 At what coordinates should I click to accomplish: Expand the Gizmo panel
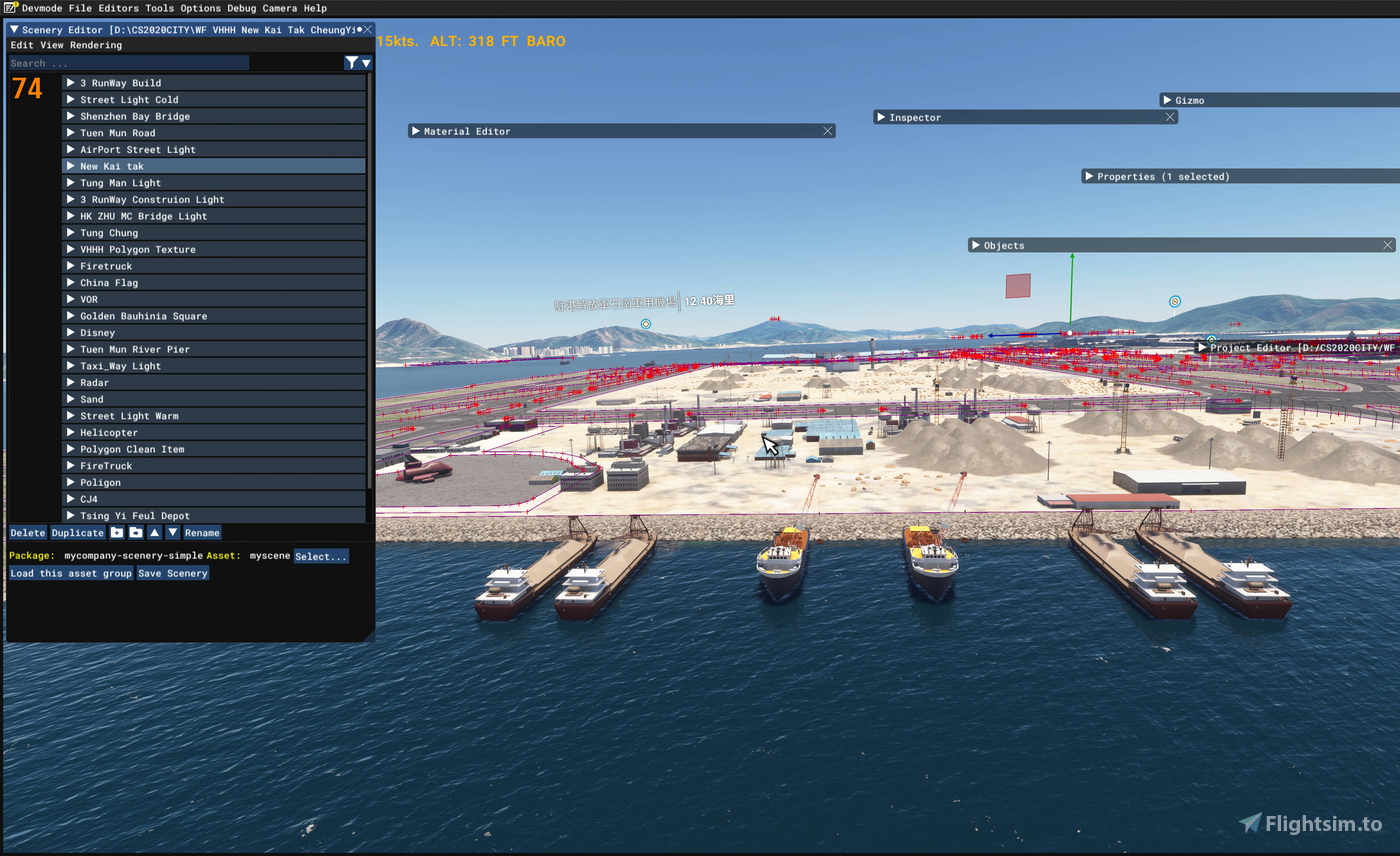1166,99
